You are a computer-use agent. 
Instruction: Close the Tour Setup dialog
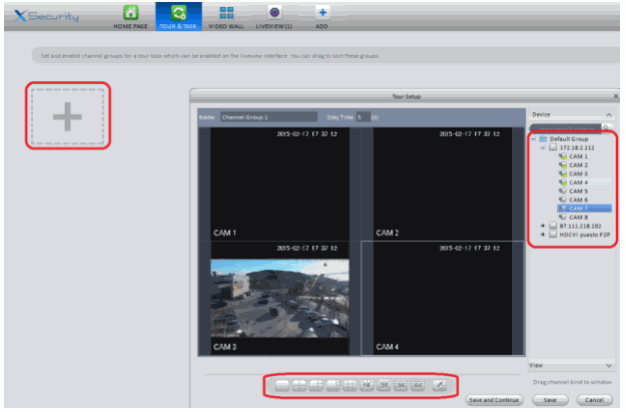[616, 96]
